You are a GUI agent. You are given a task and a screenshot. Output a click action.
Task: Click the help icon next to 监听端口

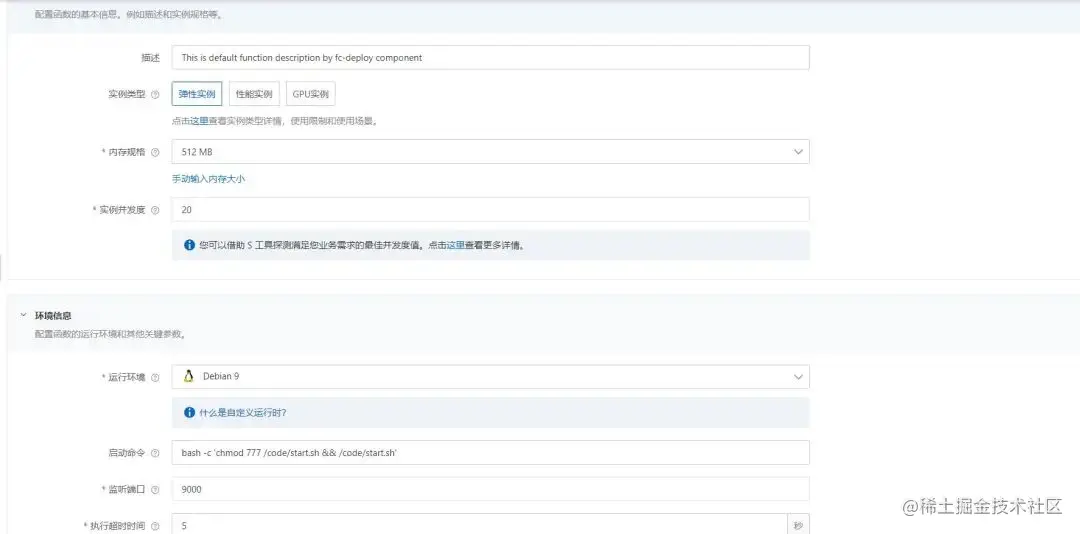click(155, 489)
